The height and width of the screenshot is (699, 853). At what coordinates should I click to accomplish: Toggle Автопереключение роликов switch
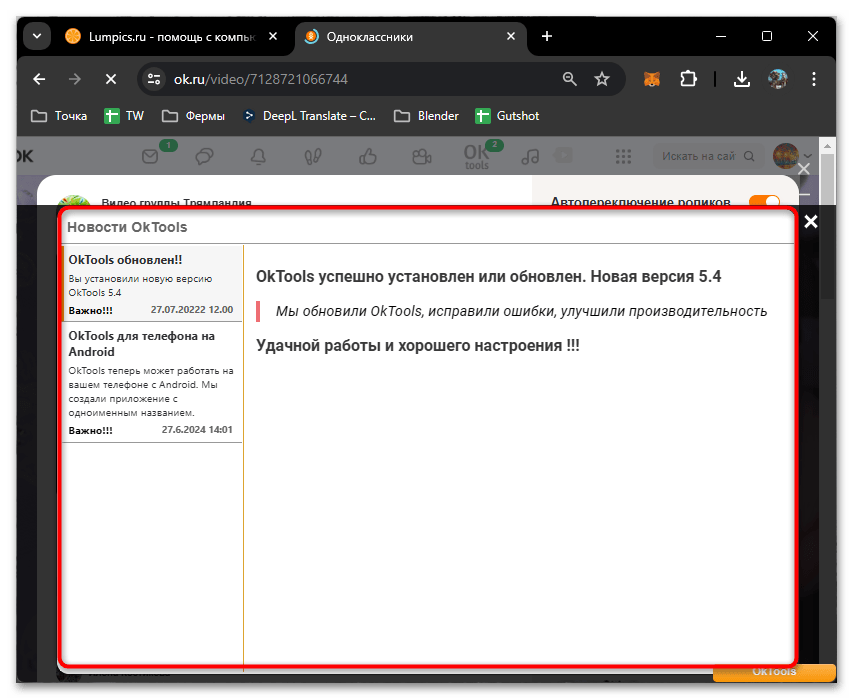763,202
